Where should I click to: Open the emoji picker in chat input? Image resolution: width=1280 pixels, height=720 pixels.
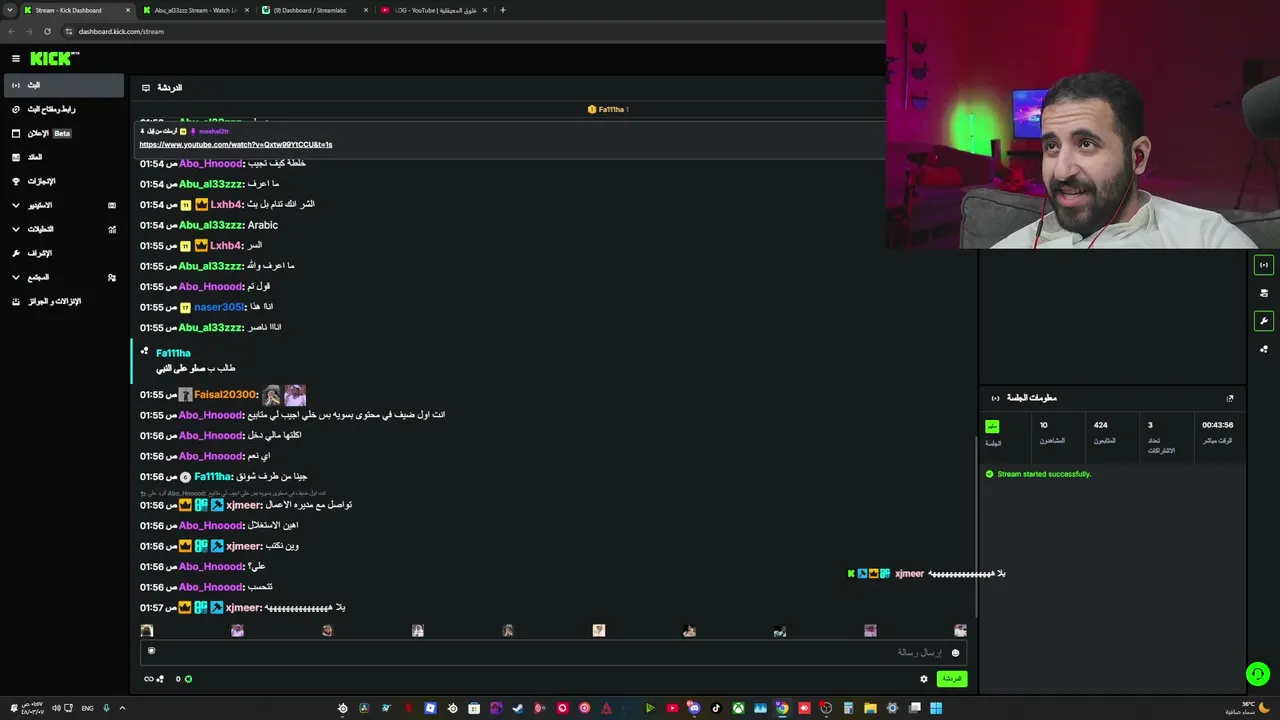(955, 653)
